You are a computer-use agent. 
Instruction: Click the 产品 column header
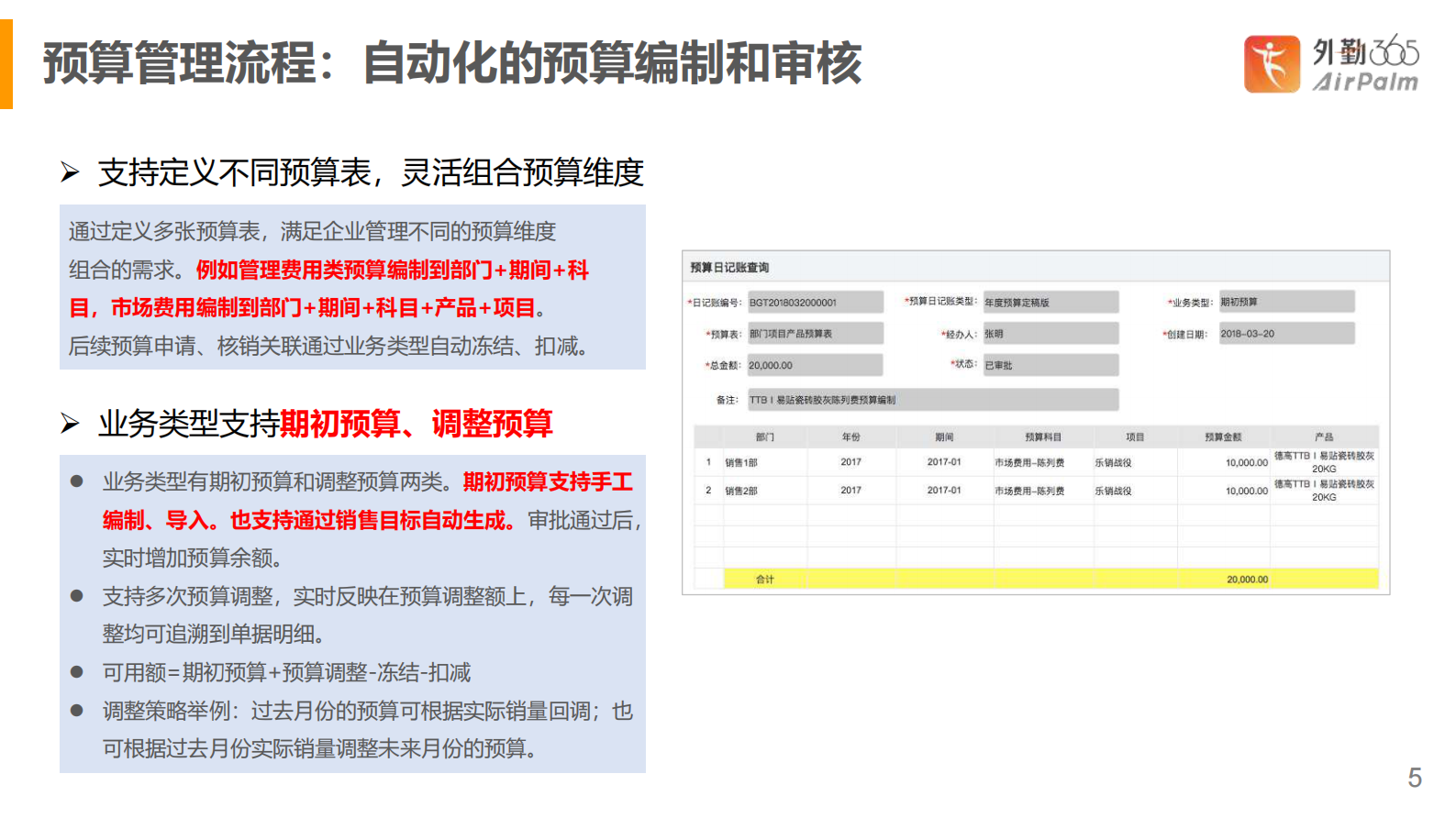(1324, 437)
